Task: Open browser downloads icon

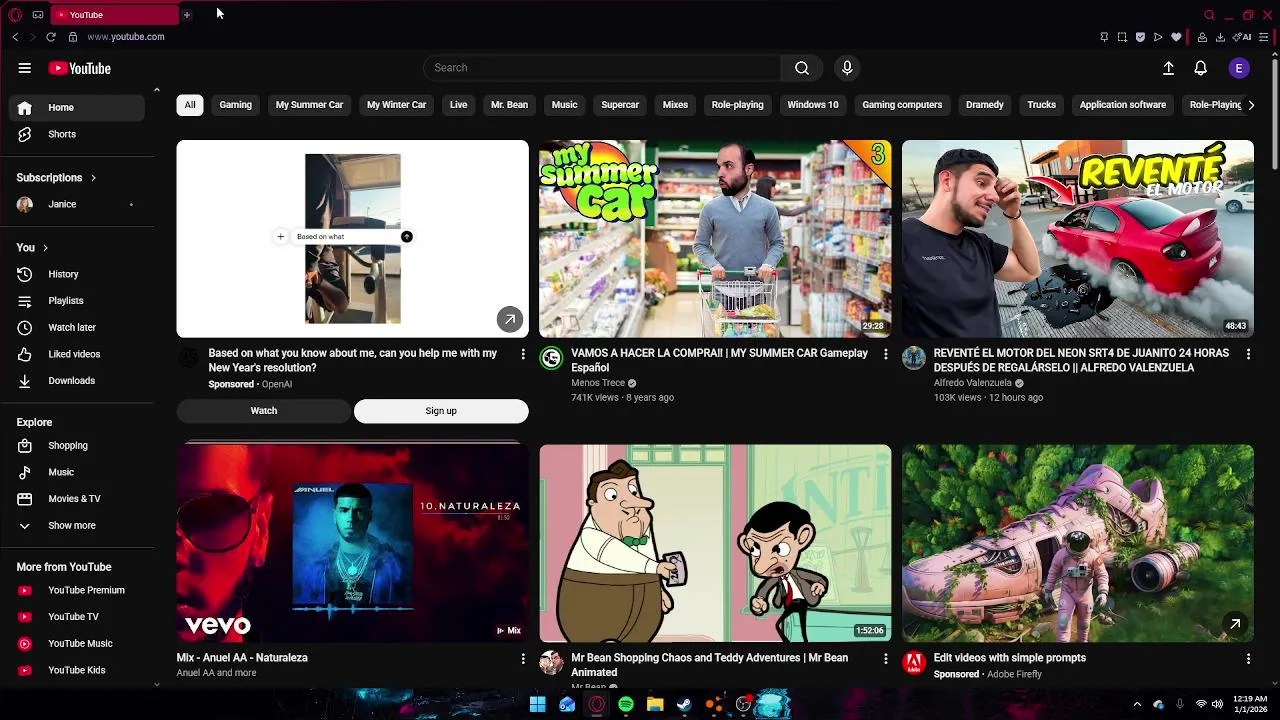Action: 1220,37
